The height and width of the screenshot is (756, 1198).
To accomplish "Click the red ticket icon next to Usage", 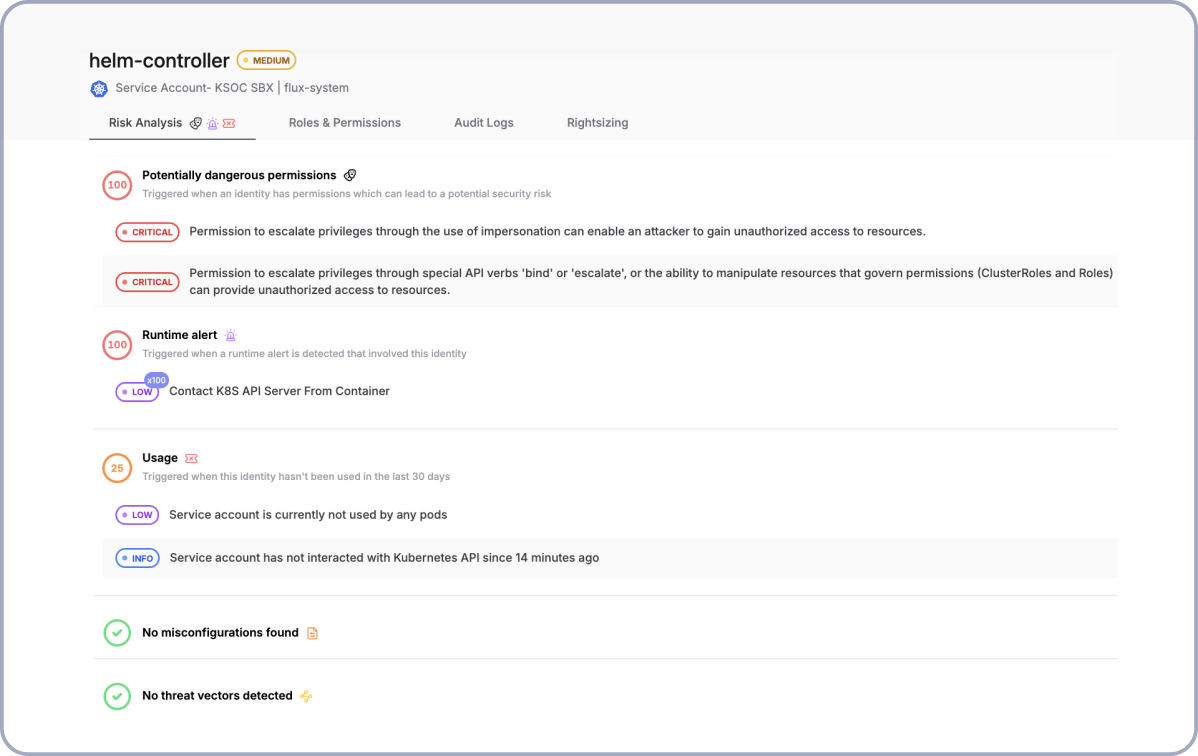I will click(x=191, y=458).
